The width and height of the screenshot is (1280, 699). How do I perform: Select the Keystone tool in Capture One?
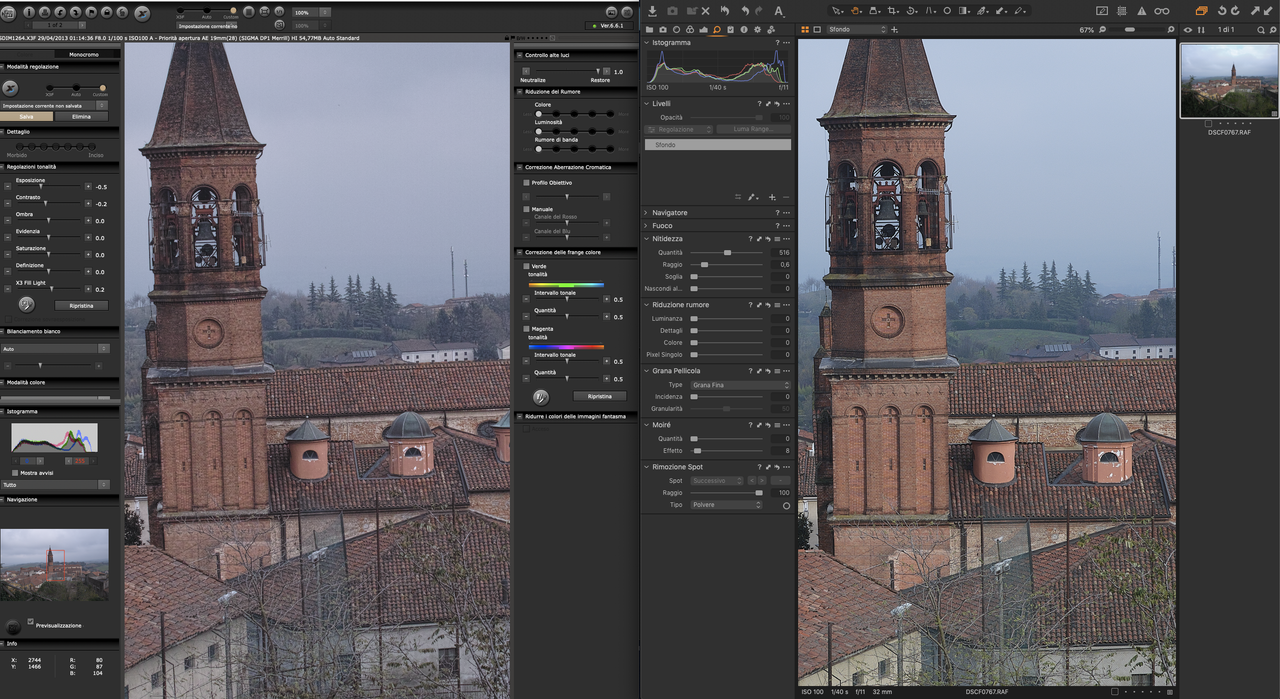(x=930, y=10)
